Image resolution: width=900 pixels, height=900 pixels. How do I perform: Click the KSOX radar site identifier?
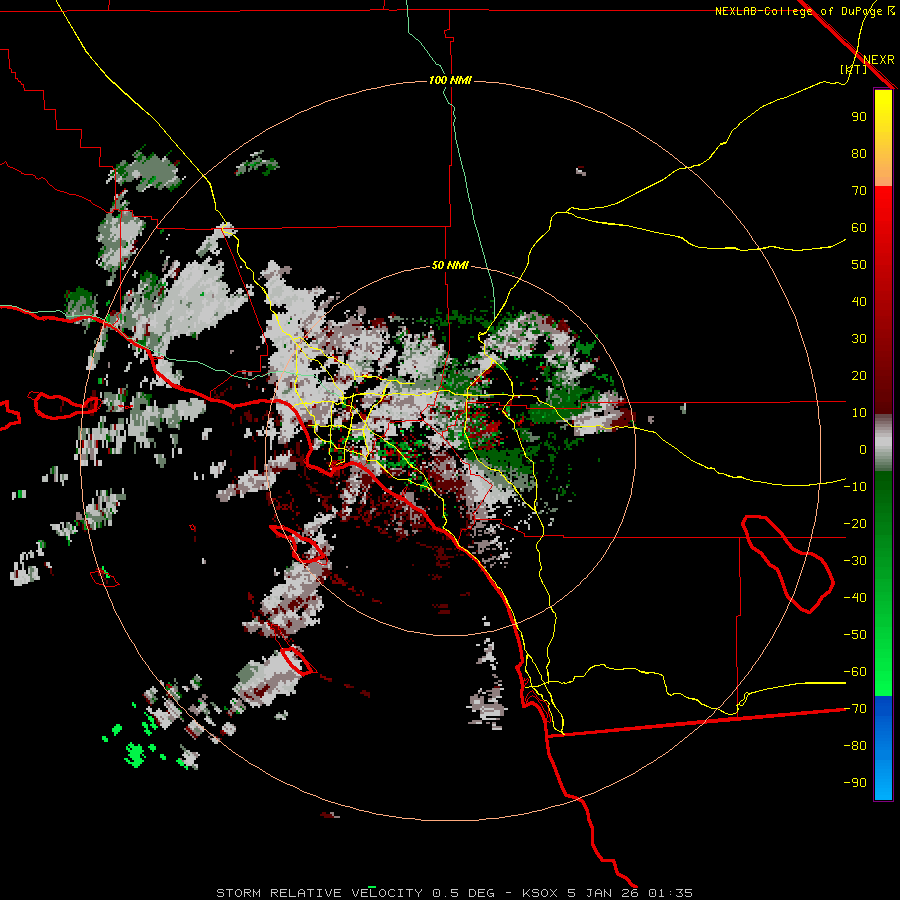(540, 893)
